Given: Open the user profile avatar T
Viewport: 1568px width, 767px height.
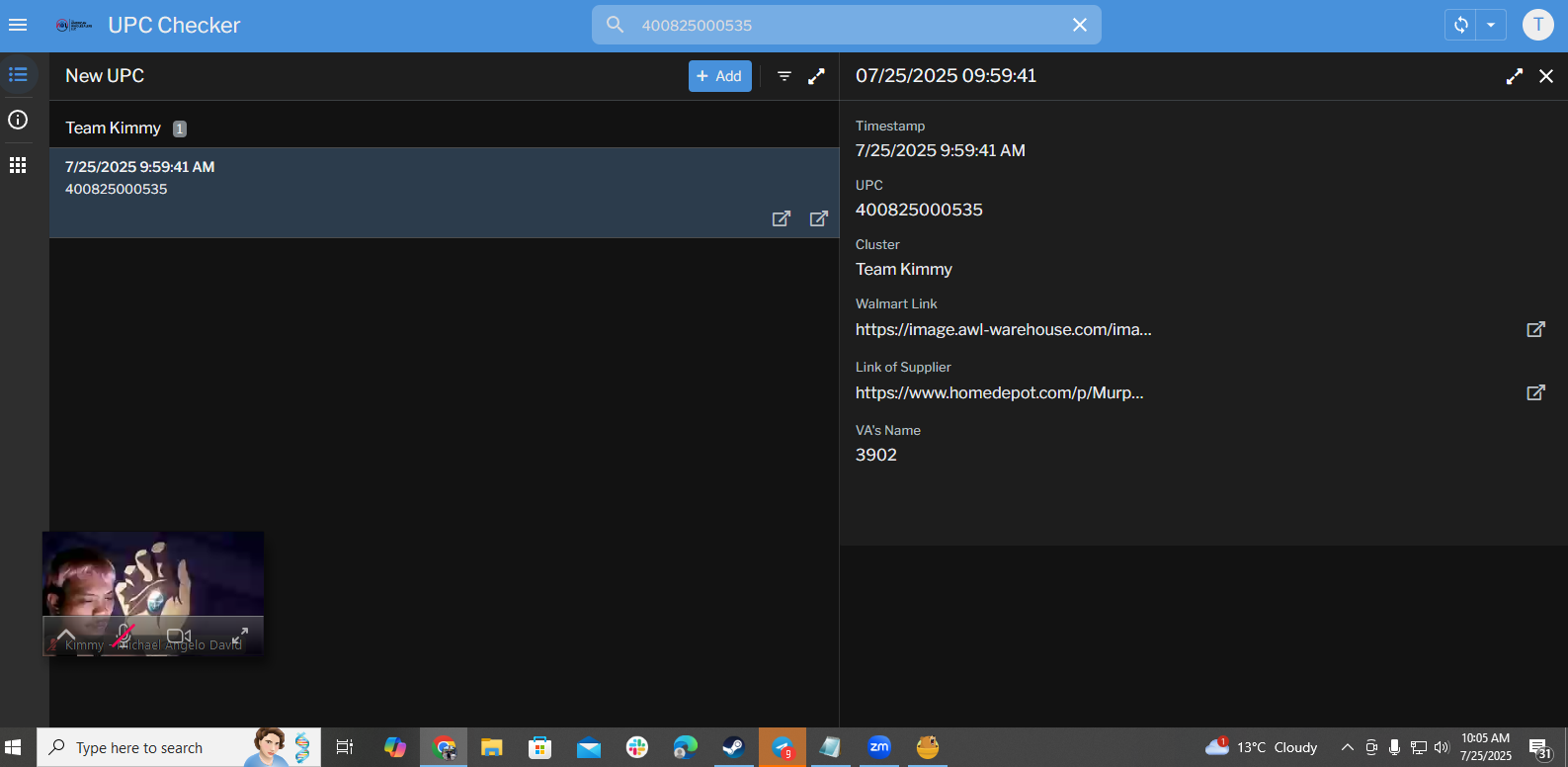Looking at the screenshot, I should click(1537, 25).
